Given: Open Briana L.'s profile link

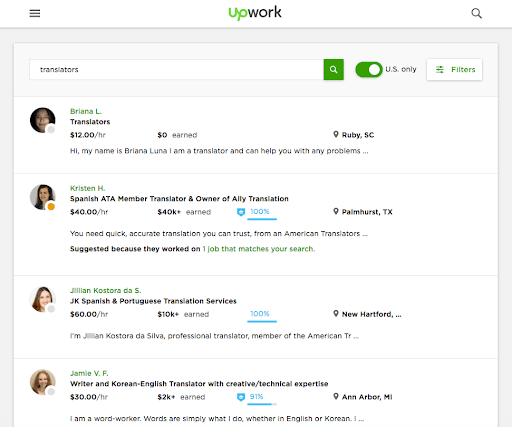Looking at the screenshot, I should coord(86,111).
